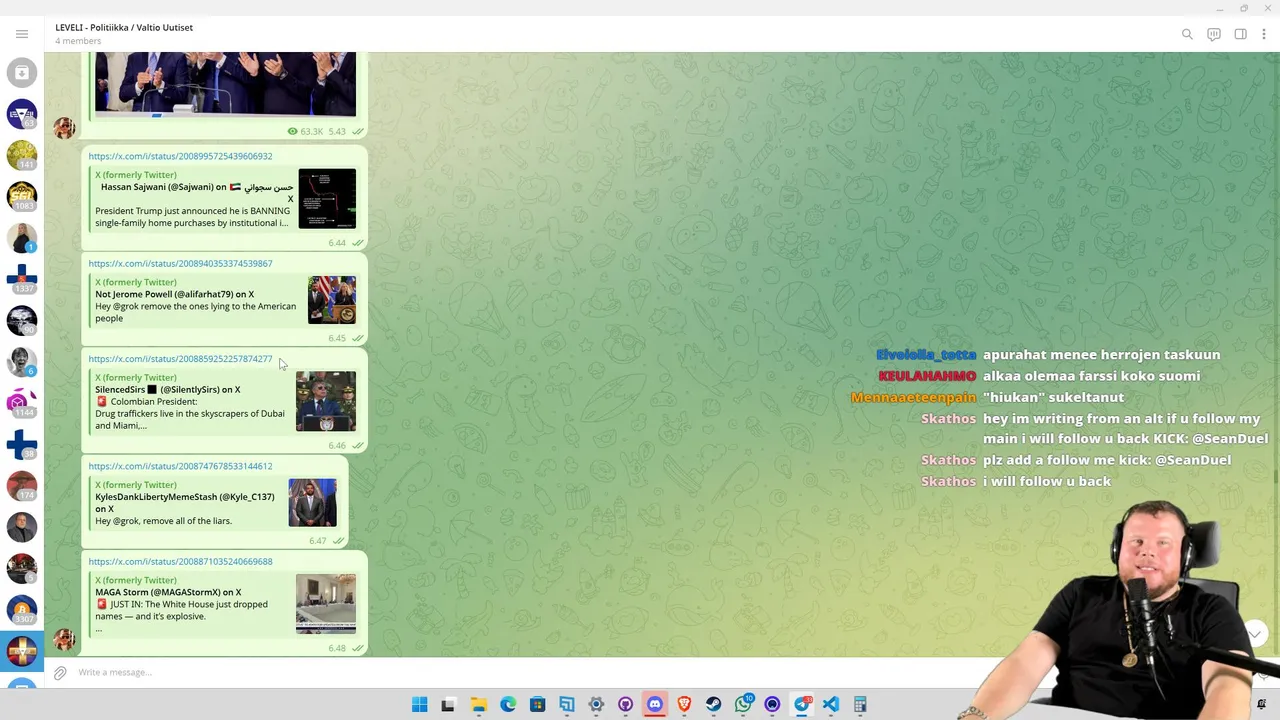Open the chat with the 1083 unread badge
The width and height of the screenshot is (1280, 720).
pyautogui.click(x=22, y=196)
